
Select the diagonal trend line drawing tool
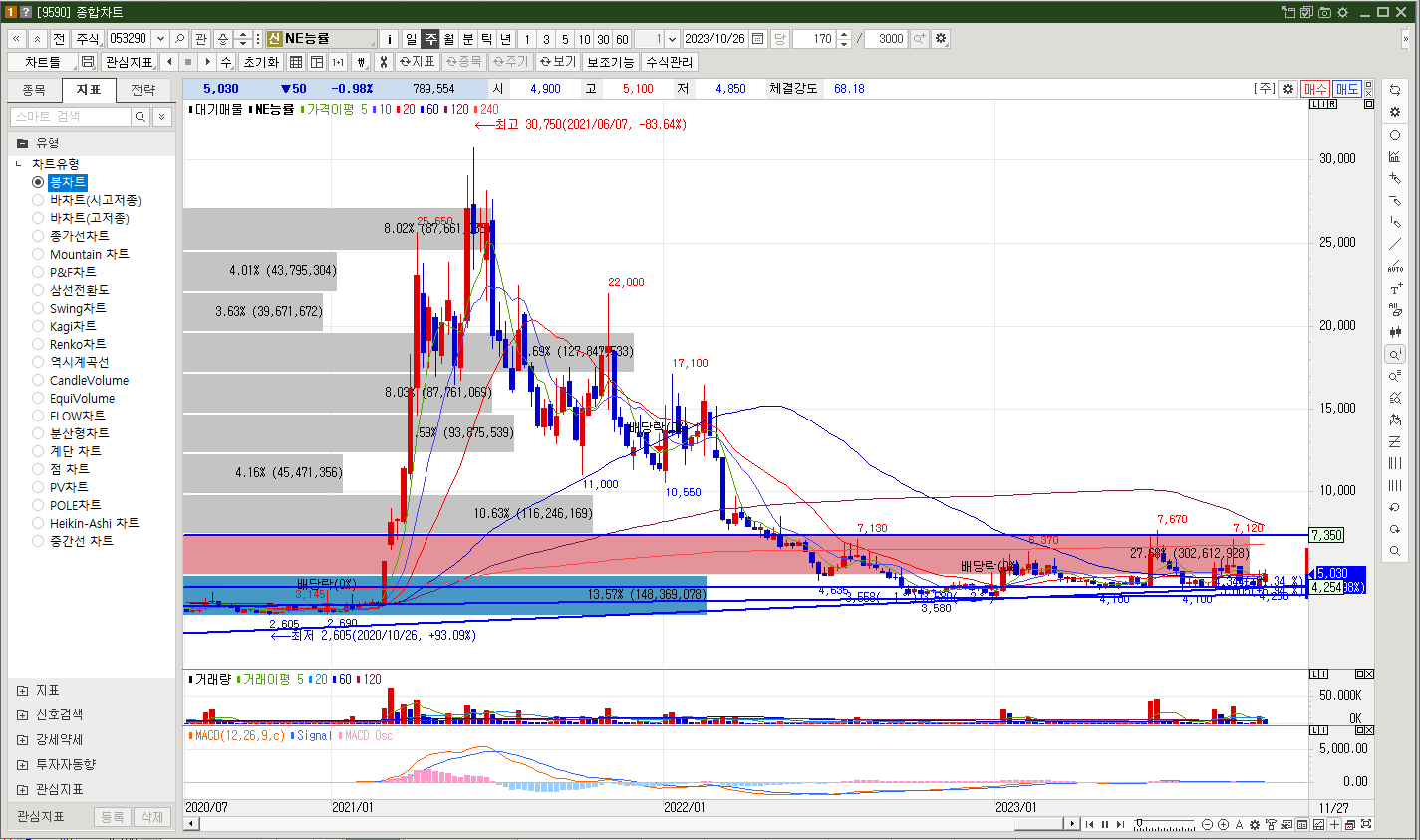tap(1395, 244)
